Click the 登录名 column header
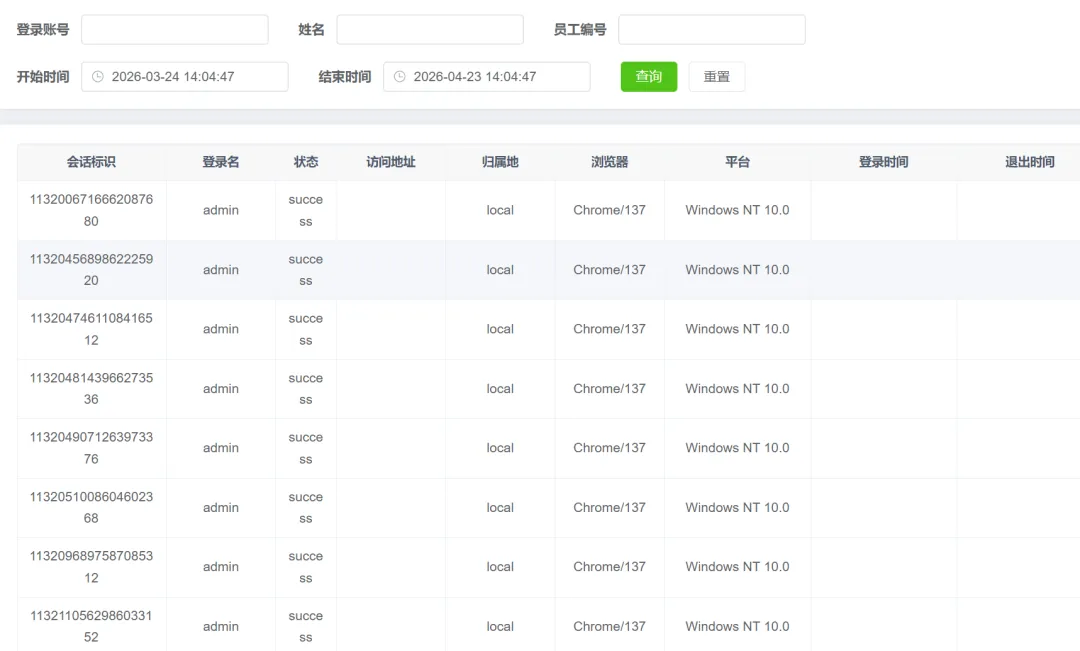This screenshot has height=651, width=1080. pos(220,162)
